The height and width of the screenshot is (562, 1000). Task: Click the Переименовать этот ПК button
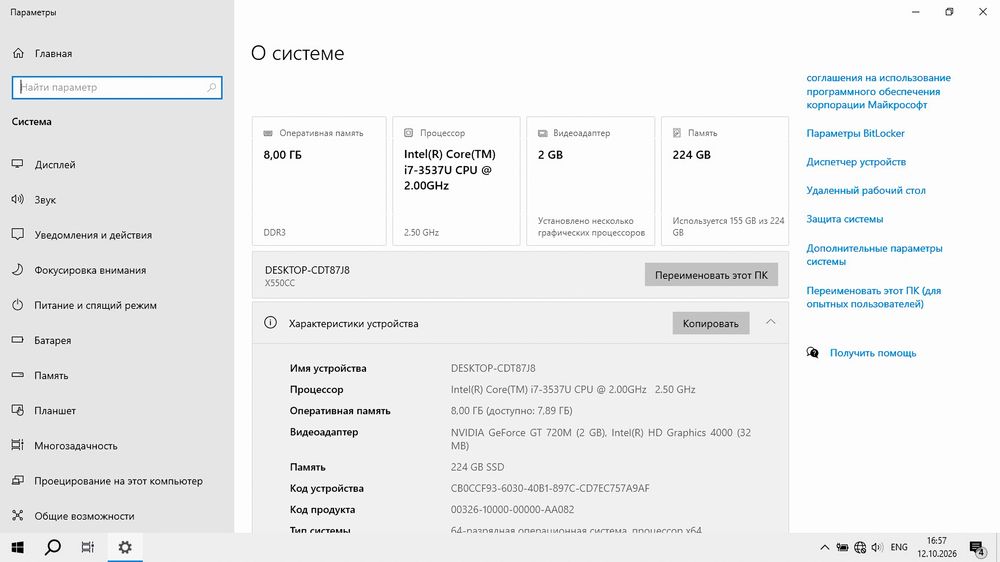point(711,275)
